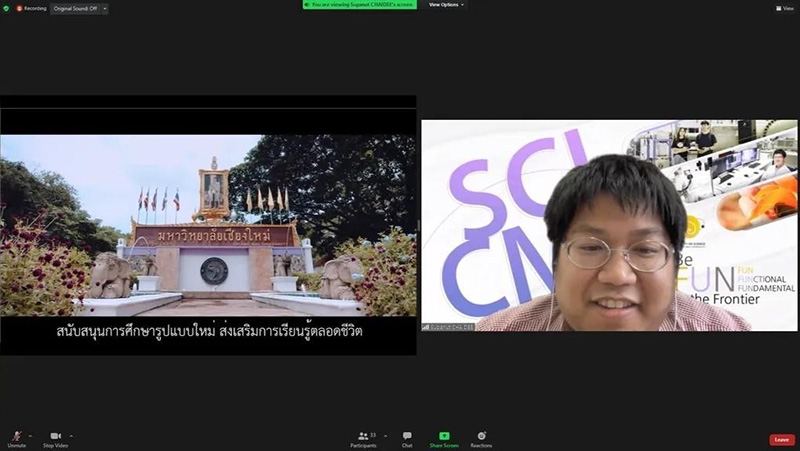
Task: Open the Original Sound dropdown arrow
Action: 105,9
